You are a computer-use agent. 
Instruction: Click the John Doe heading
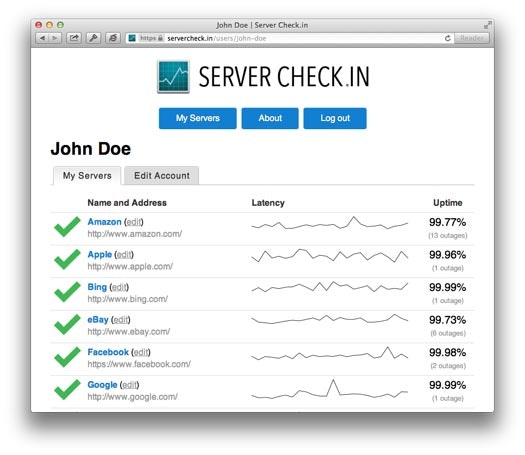(91, 149)
